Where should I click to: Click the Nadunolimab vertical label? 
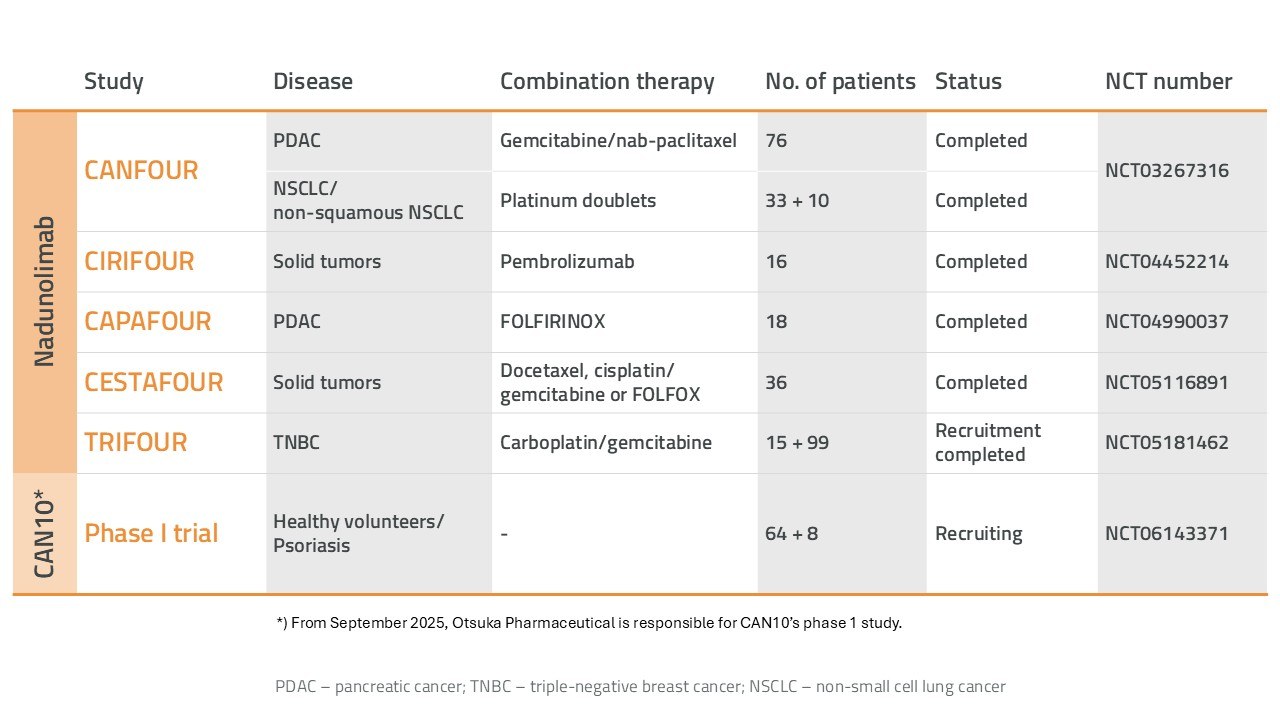pyautogui.click(x=44, y=291)
